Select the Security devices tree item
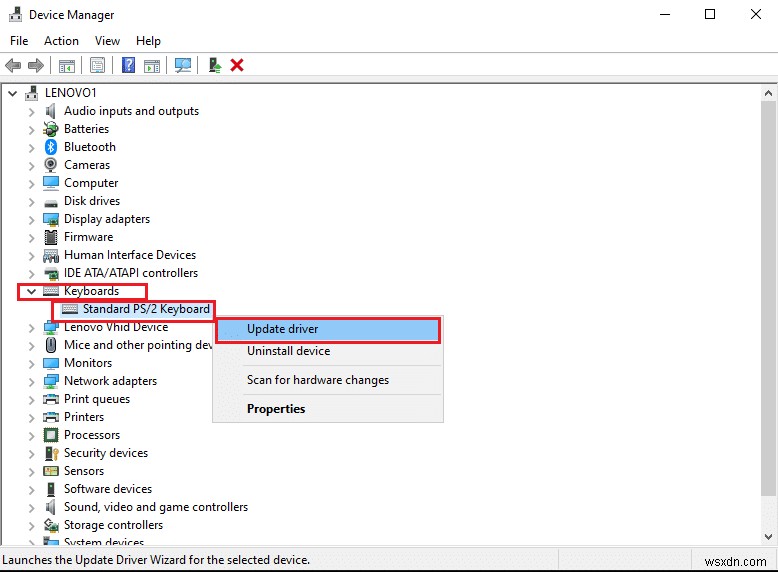This screenshot has height=572, width=778. 106,453
